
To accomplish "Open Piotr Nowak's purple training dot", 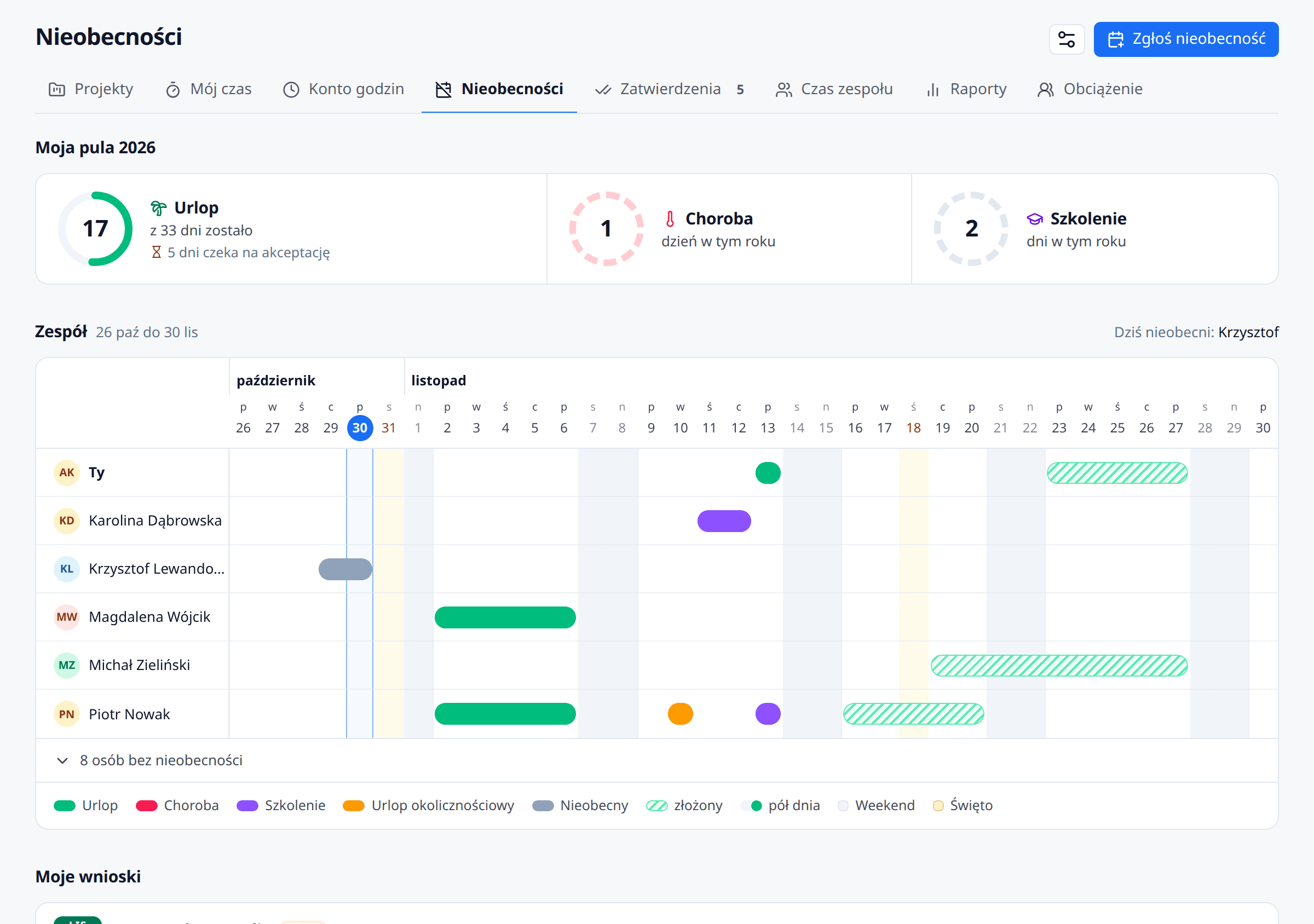I will (768, 714).
